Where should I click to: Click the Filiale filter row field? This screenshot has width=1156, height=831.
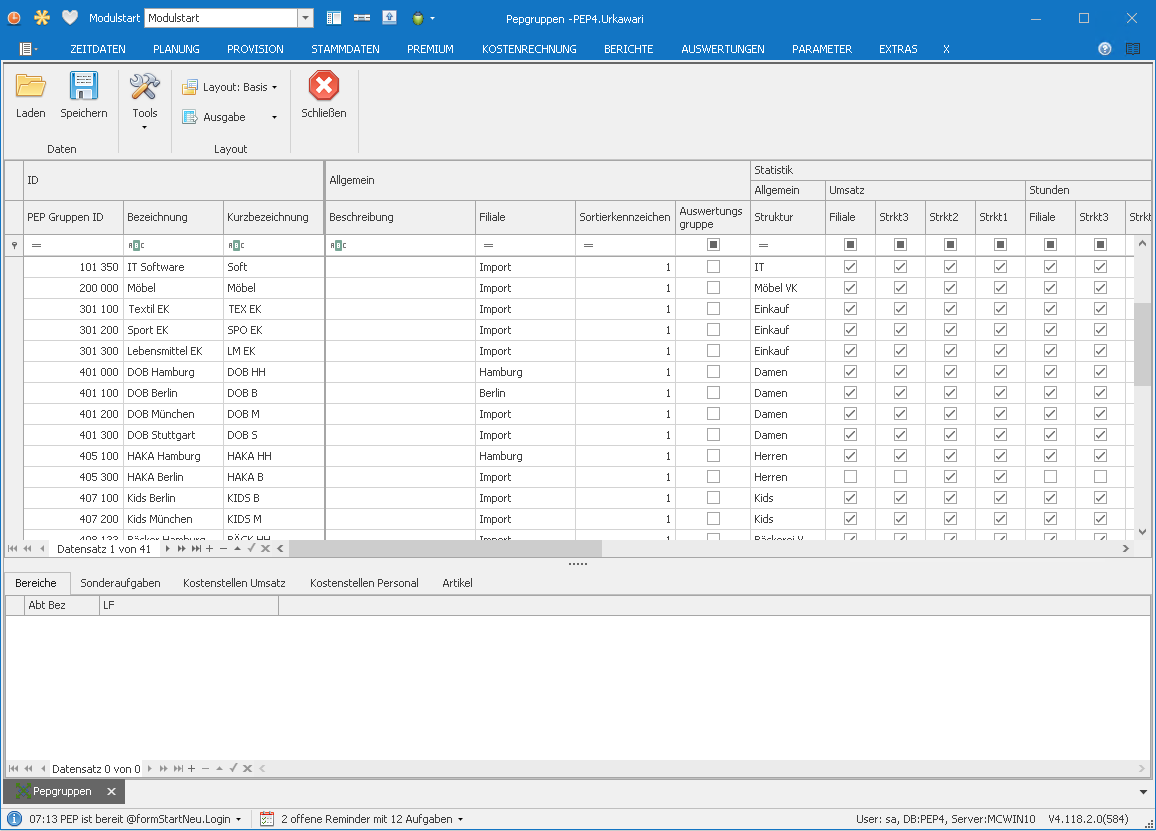tap(525, 245)
